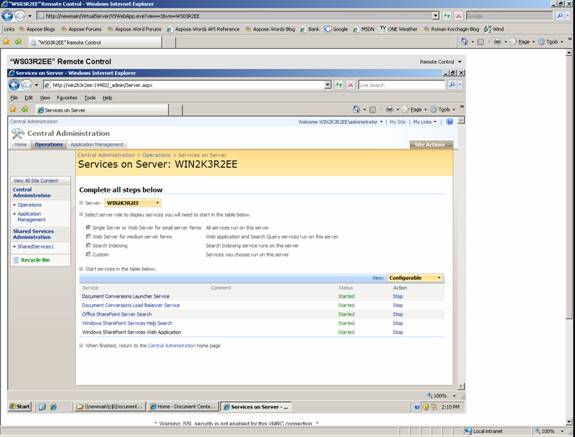The image size is (575, 437).
Task: Open Windows SharePoint Services Help Search link
Action: tap(127, 323)
